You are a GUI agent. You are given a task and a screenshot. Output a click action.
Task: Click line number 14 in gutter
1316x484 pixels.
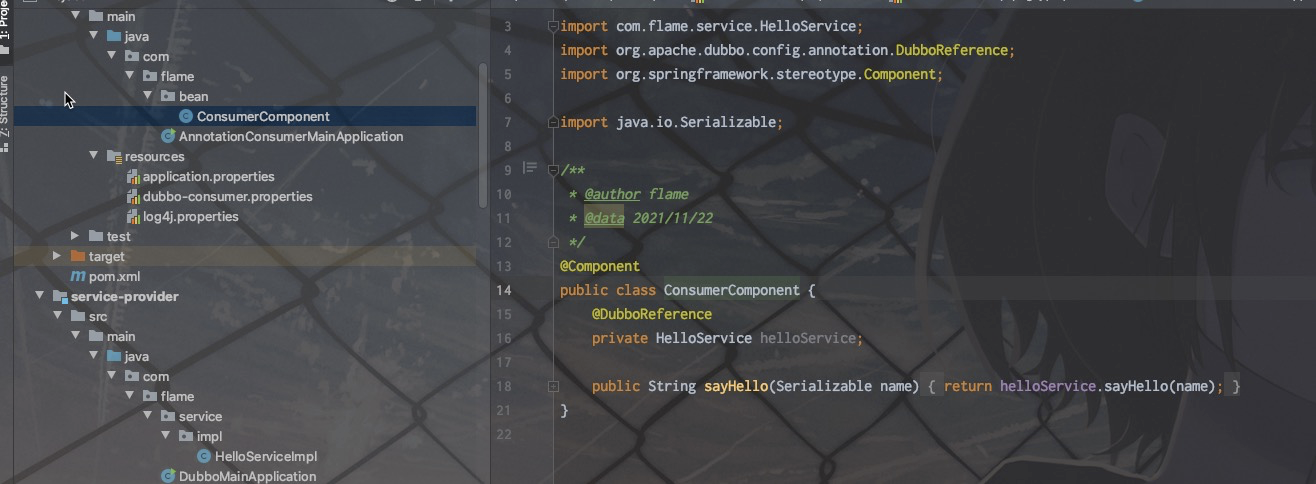click(x=504, y=290)
